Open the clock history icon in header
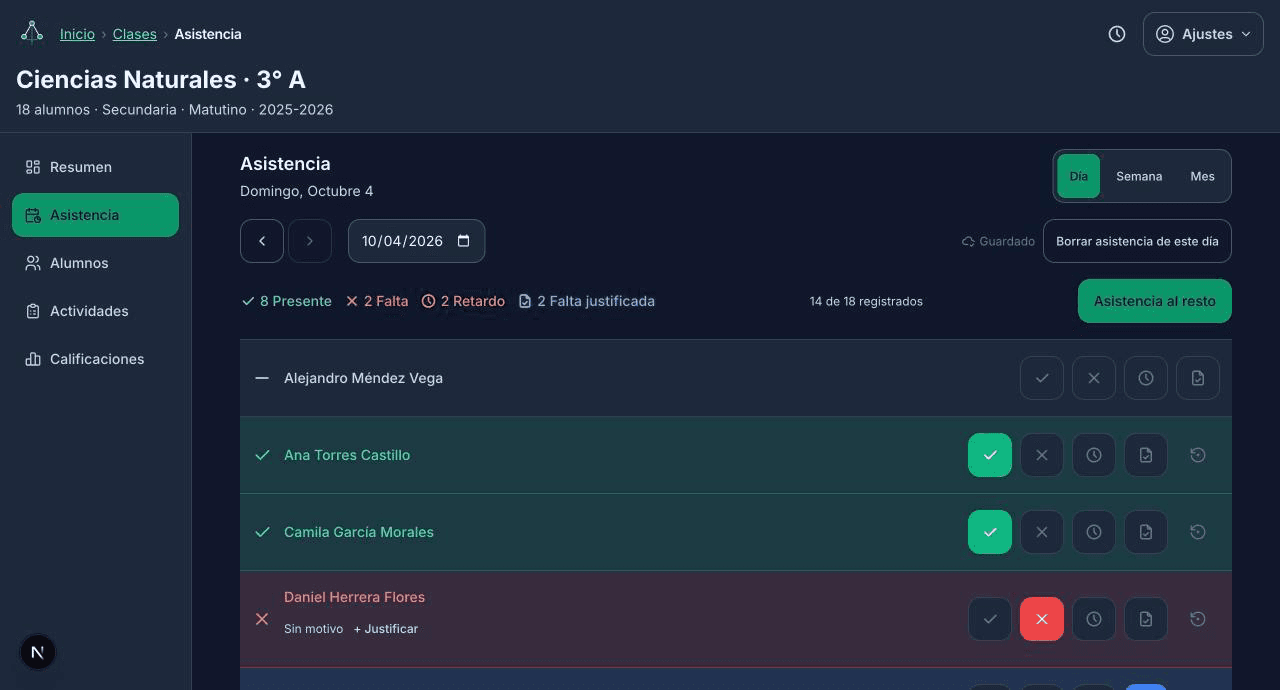 click(x=1117, y=34)
